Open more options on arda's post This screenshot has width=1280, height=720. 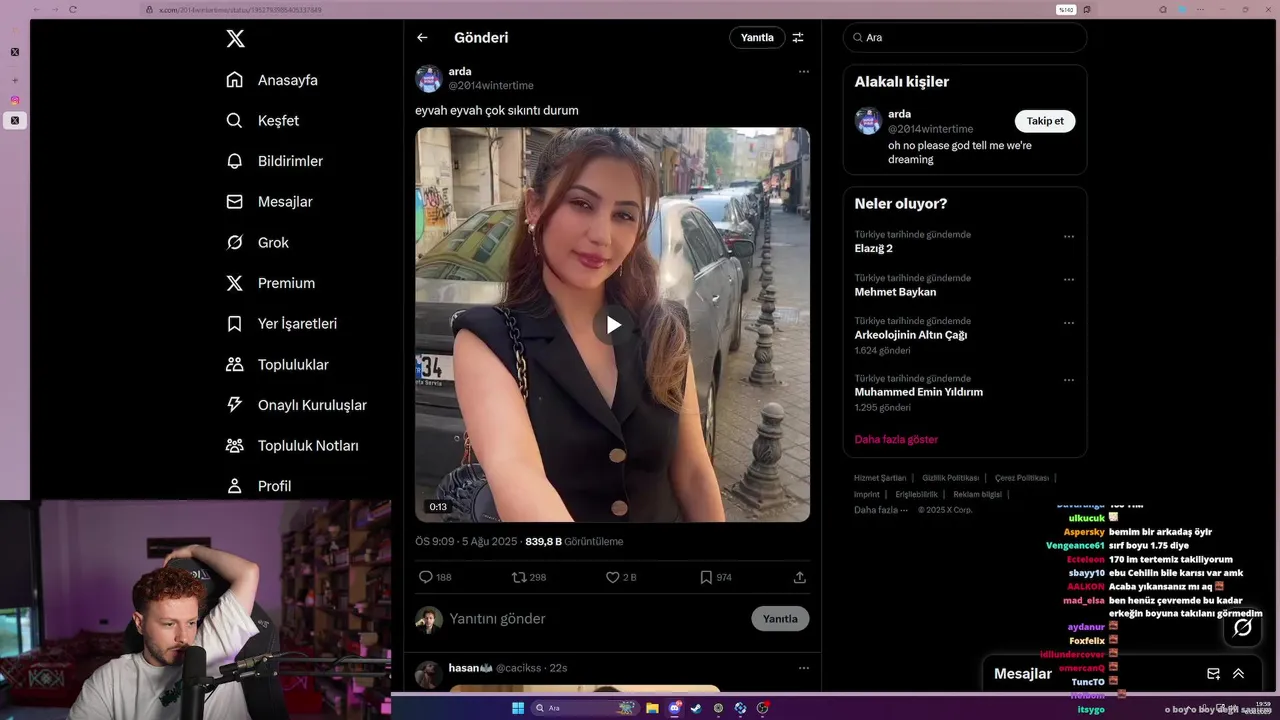click(803, 72)
